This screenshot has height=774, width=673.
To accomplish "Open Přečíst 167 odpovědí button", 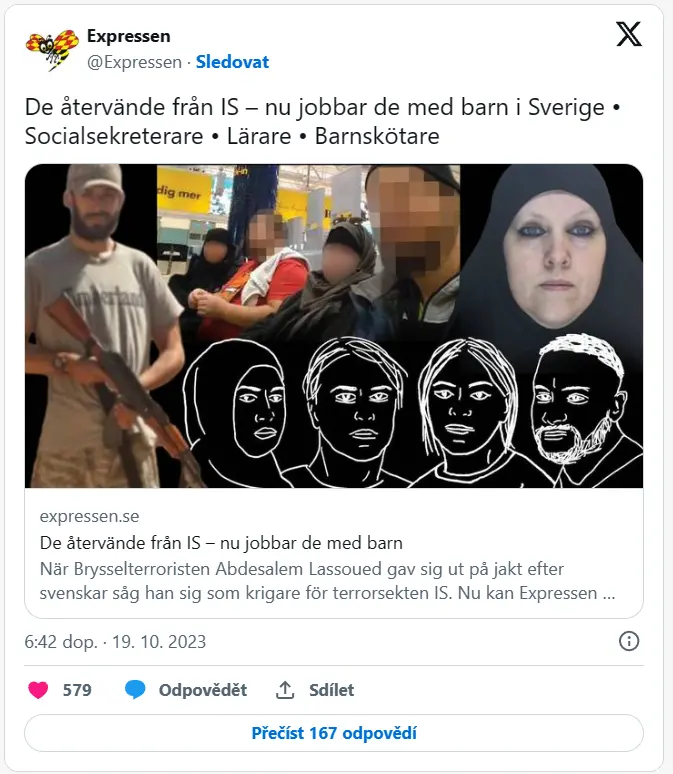I will click(x=334, y=733).
